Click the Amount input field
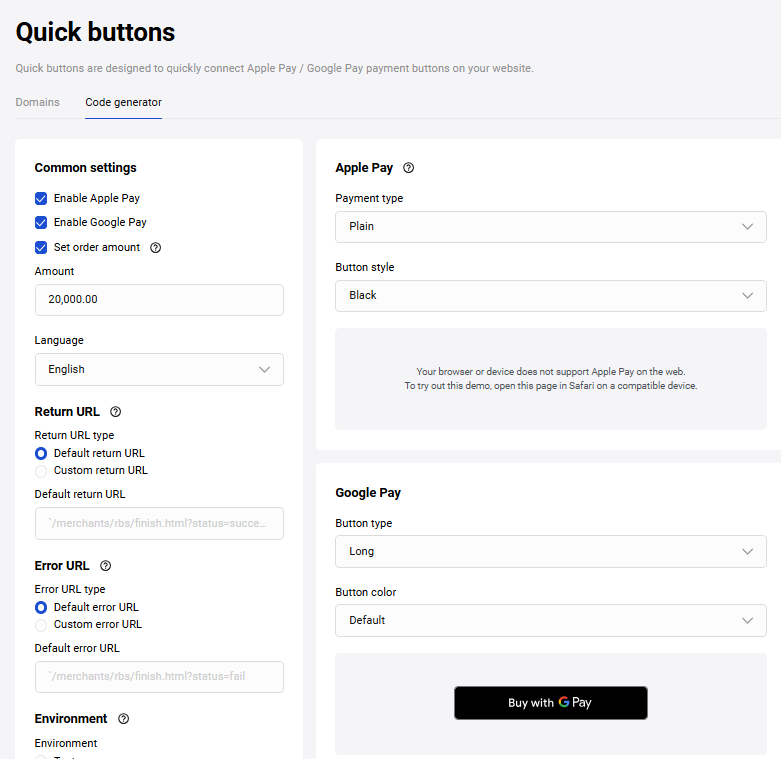Viewport: 781px width, 759px height. pos(159,300)
